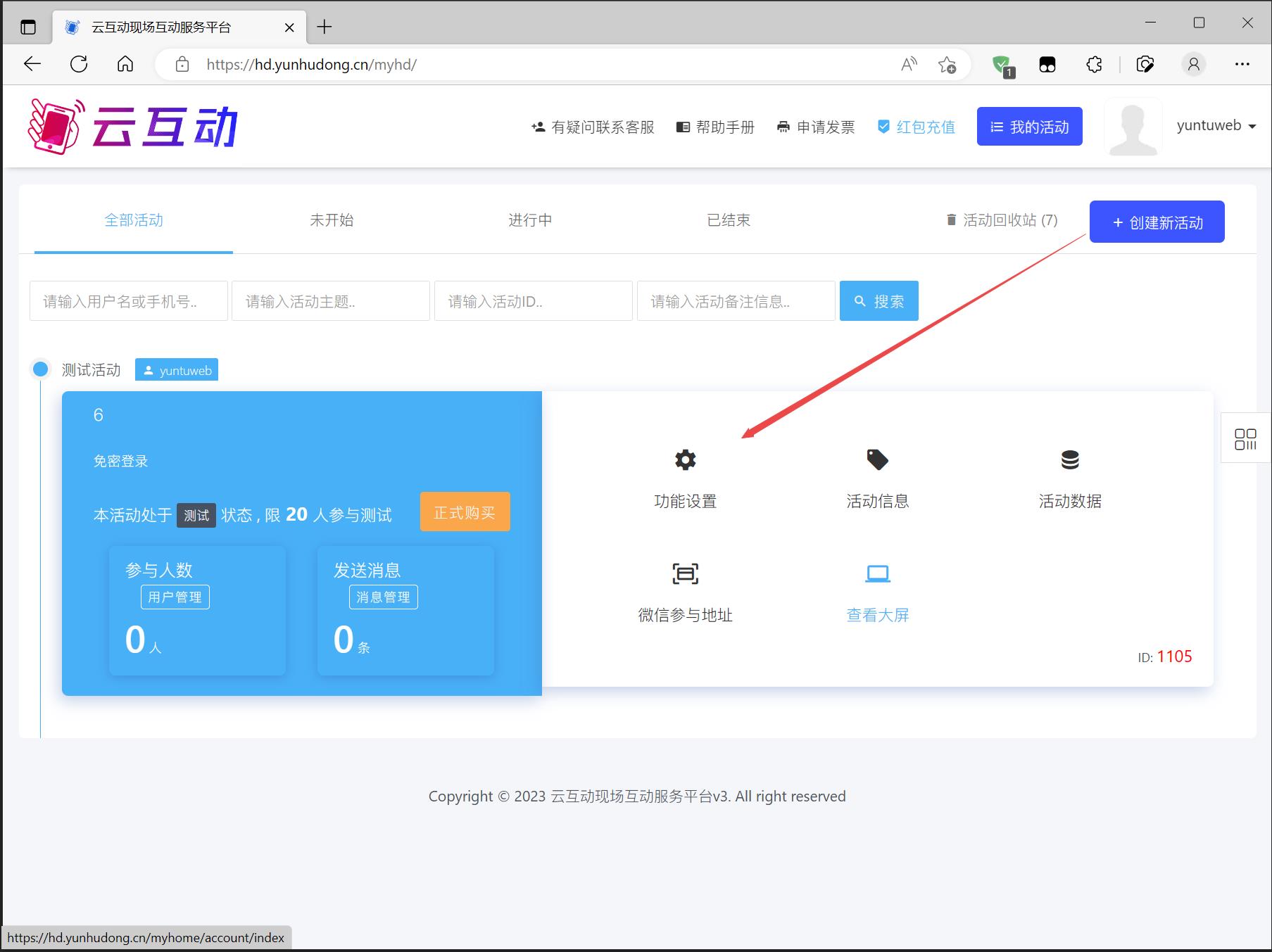Screen dimensions: 1272x952
Task: Click the 测试 status badge
Action: coord(196,515)
